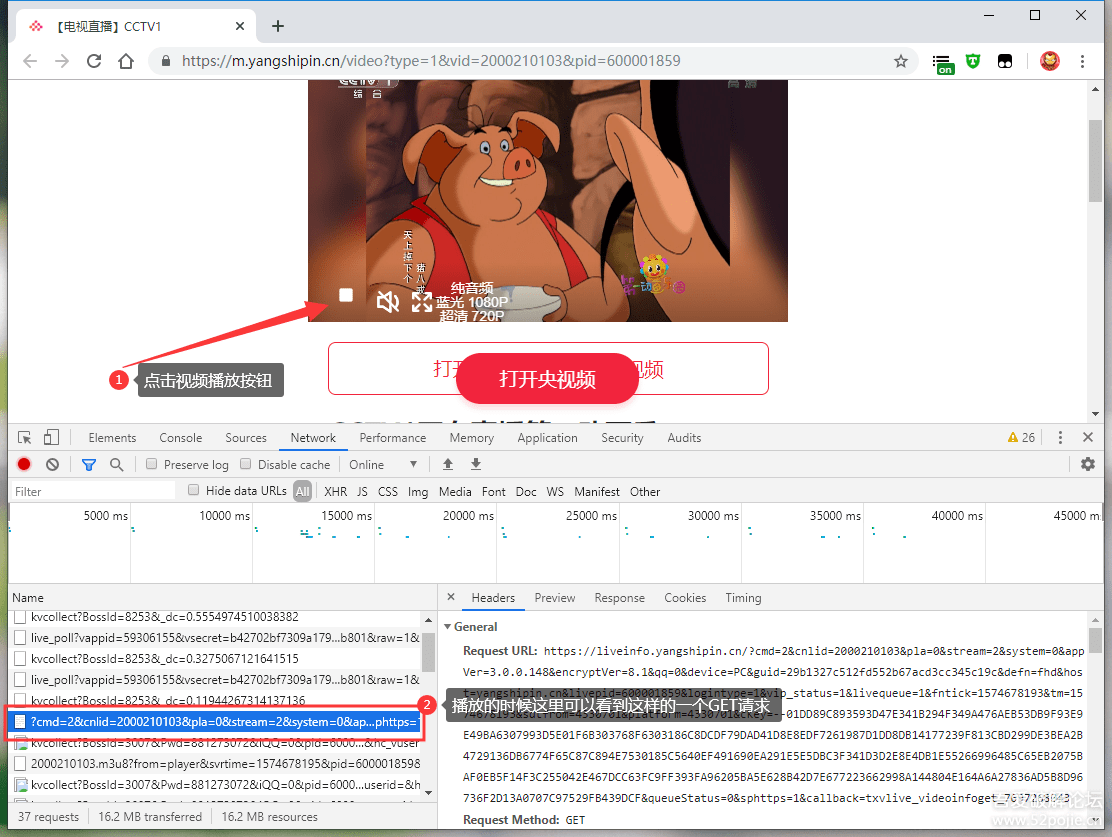
Task: Switch to the Console tab
Action: pyautogui.click(x=180, y=438)
